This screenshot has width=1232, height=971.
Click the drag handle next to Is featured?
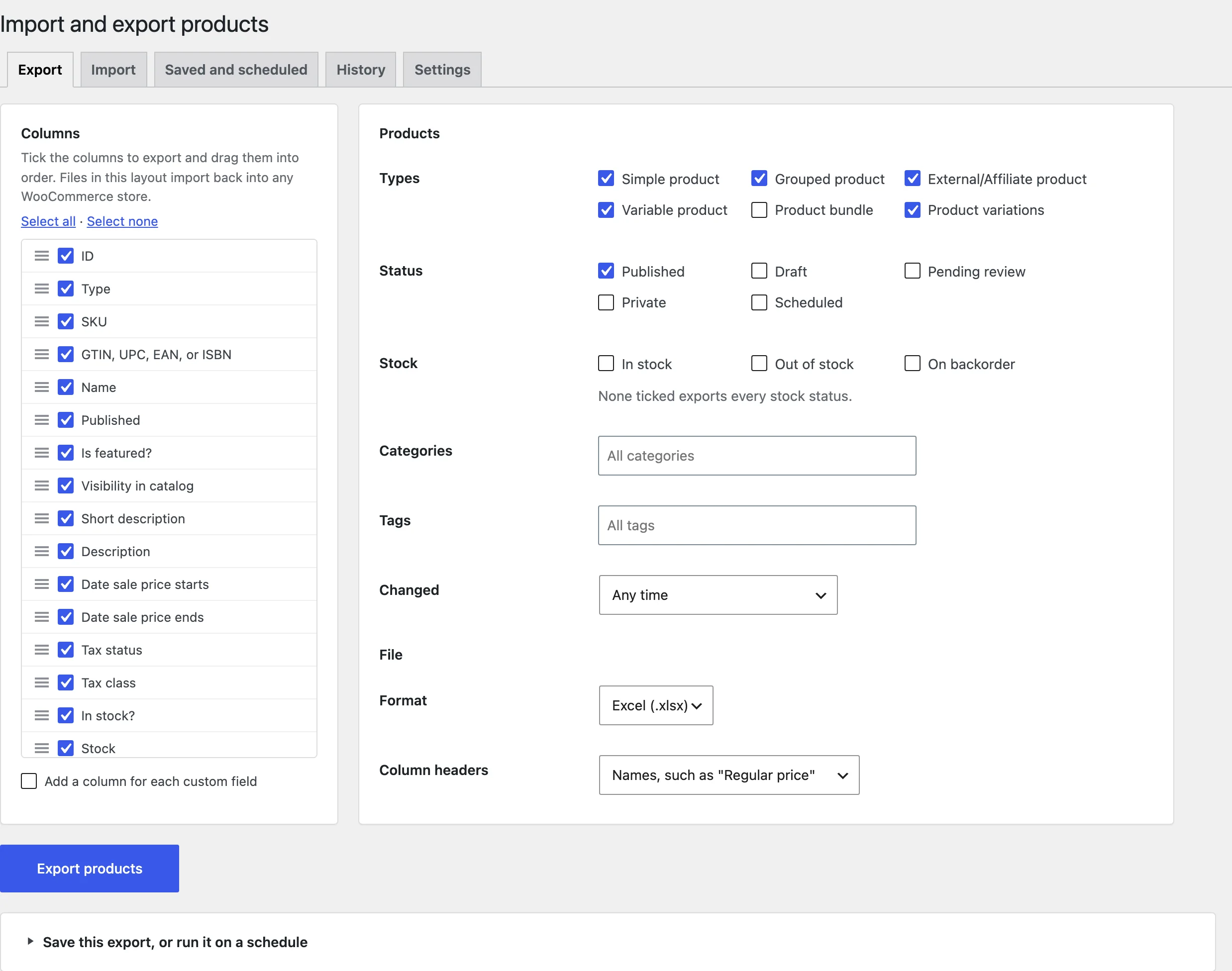pyautogui.click(x=41, y=453)
